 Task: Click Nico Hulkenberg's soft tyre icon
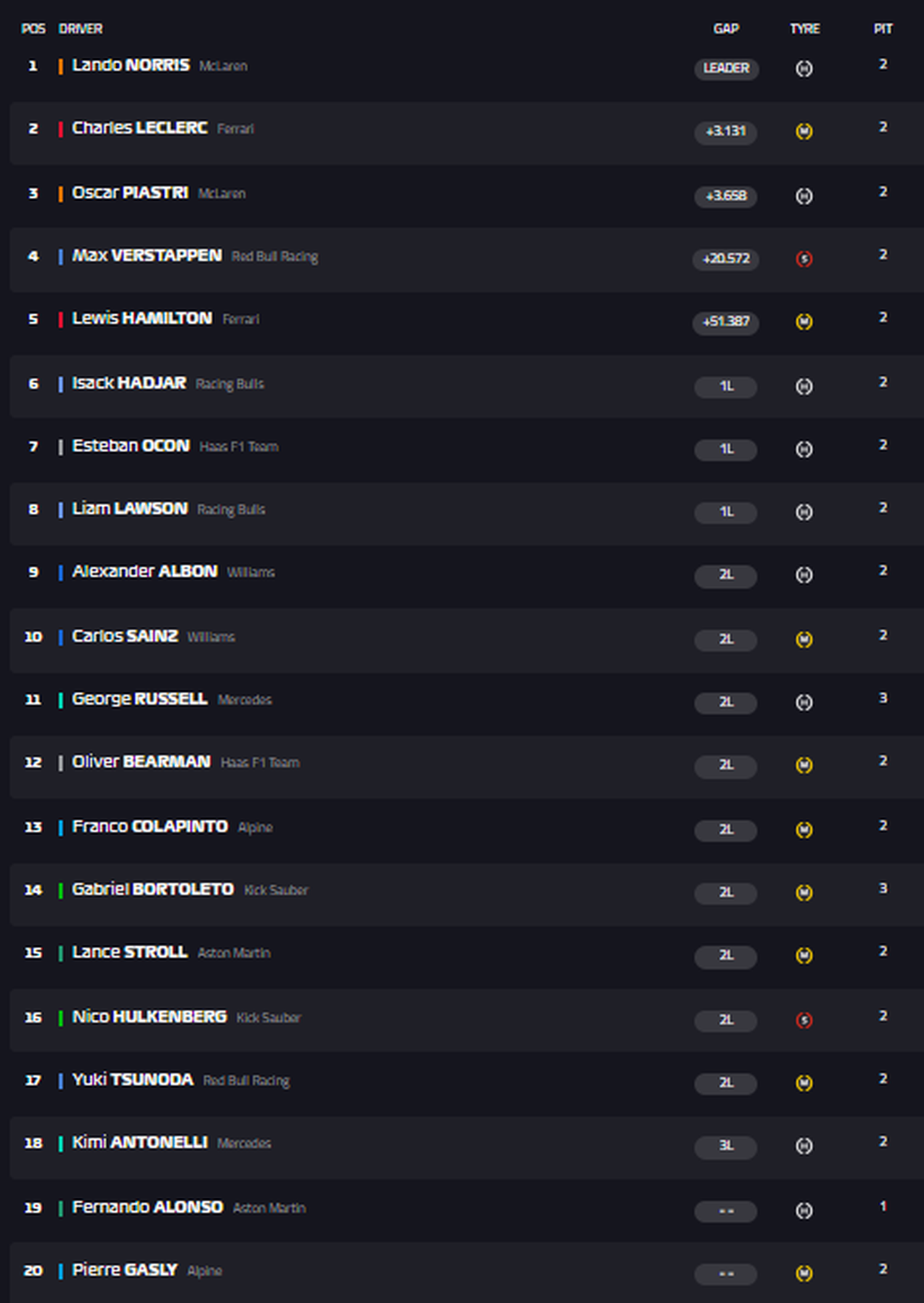[x=804, y=1020]
